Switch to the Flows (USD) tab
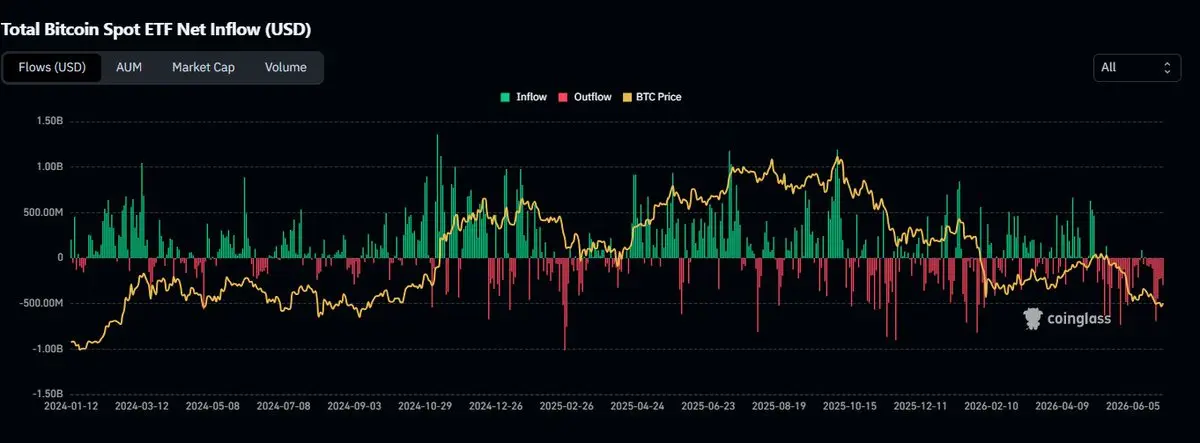The image size is (1200, 443). pyautogui.click(x=52, y=67)
